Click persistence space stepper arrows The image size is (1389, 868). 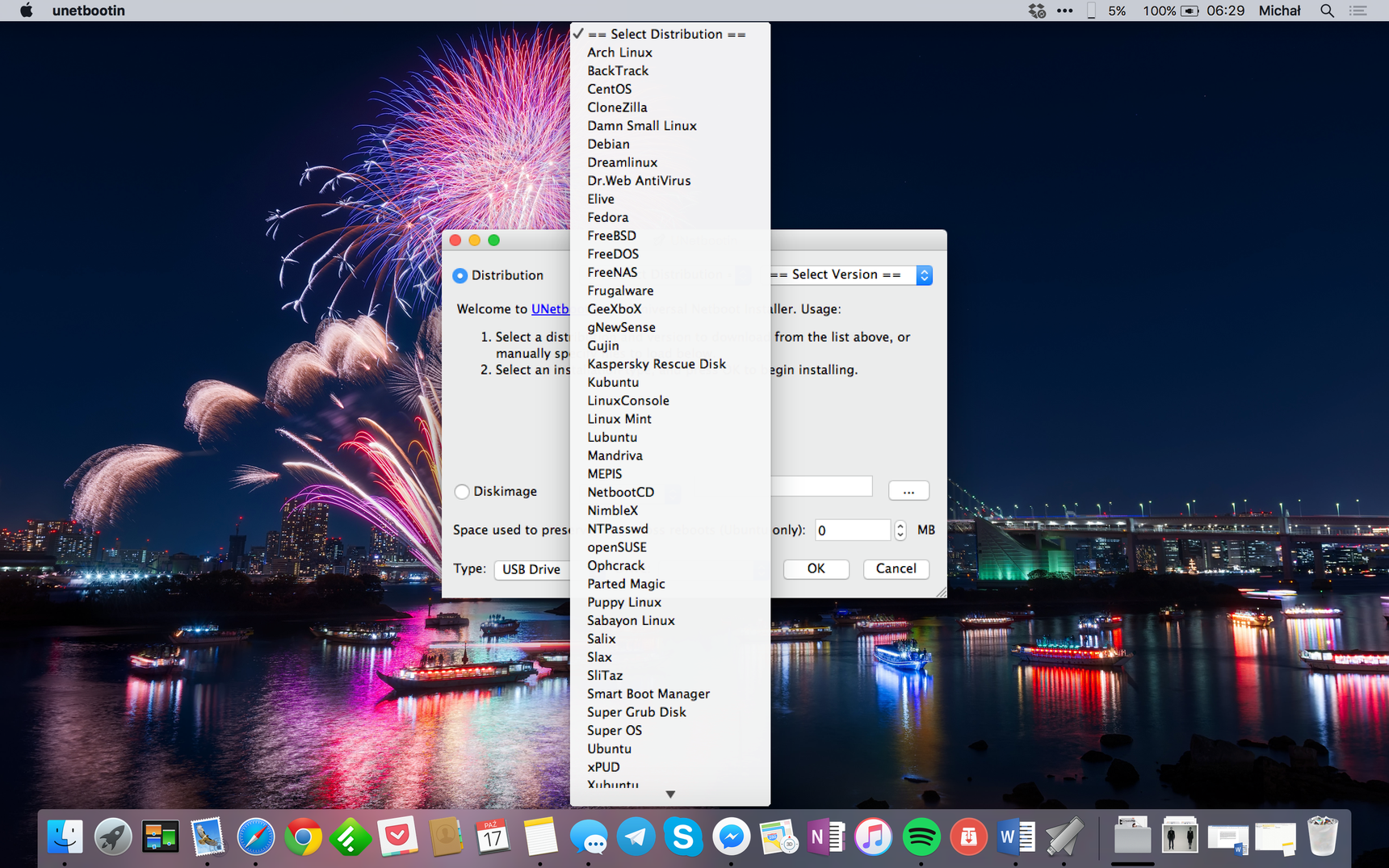click(x=900, y=530)
